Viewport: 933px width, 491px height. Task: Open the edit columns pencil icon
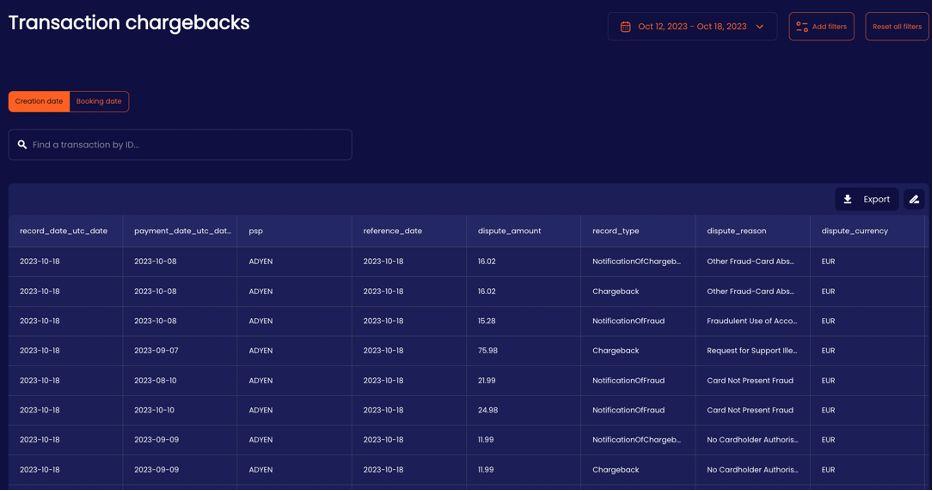point(914,199)
